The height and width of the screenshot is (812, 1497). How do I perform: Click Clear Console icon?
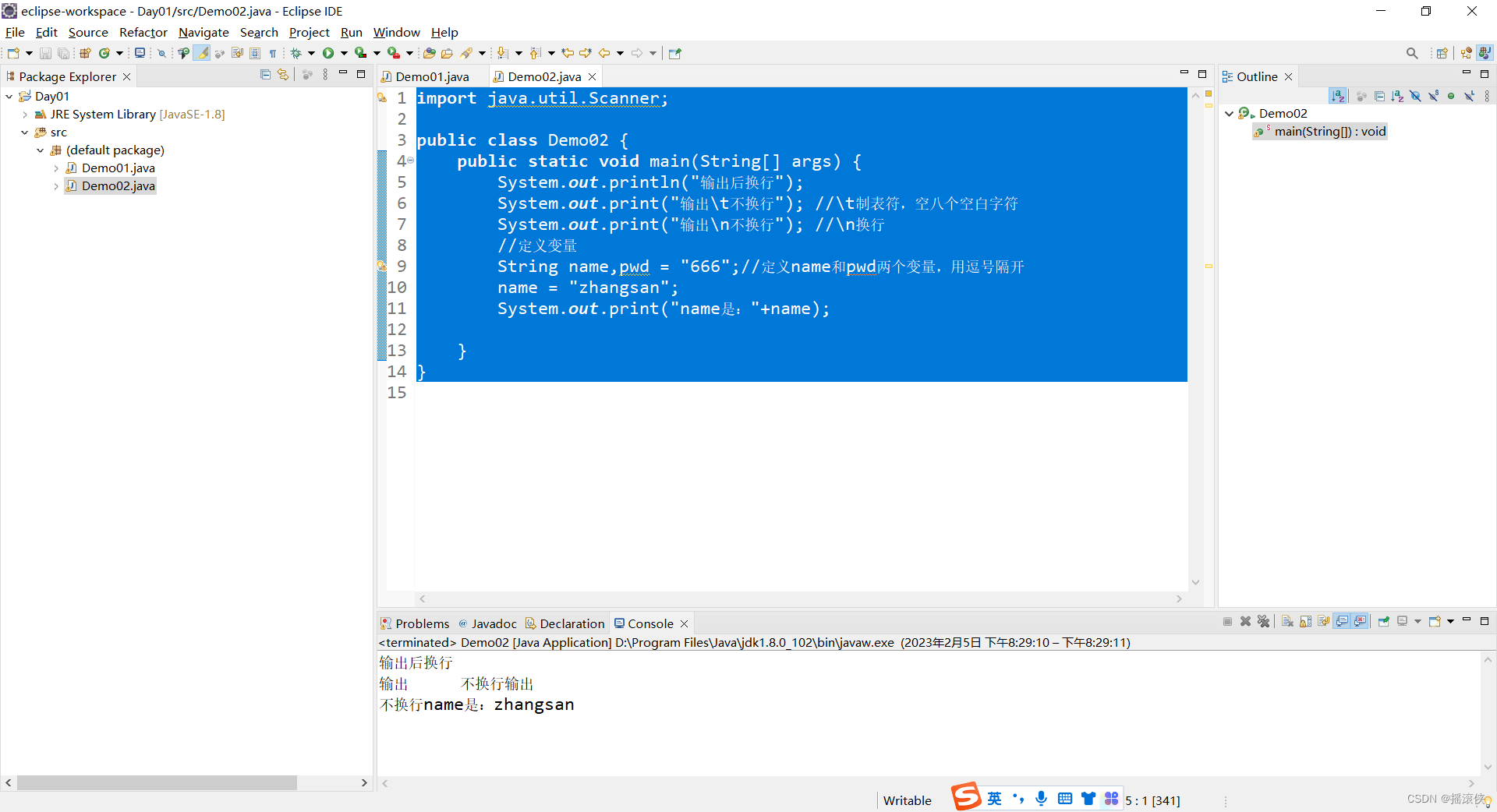point(1287,621)
